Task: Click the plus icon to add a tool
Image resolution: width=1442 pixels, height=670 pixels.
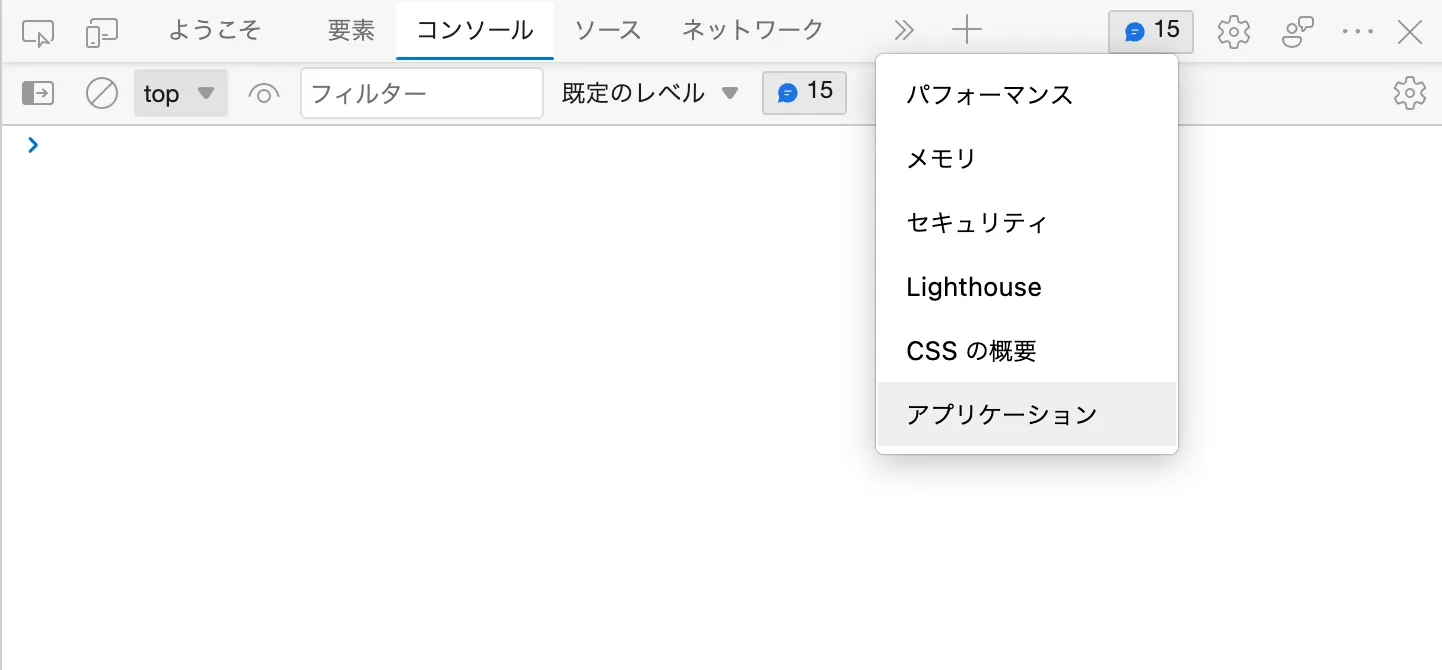Action: [967, 32]
